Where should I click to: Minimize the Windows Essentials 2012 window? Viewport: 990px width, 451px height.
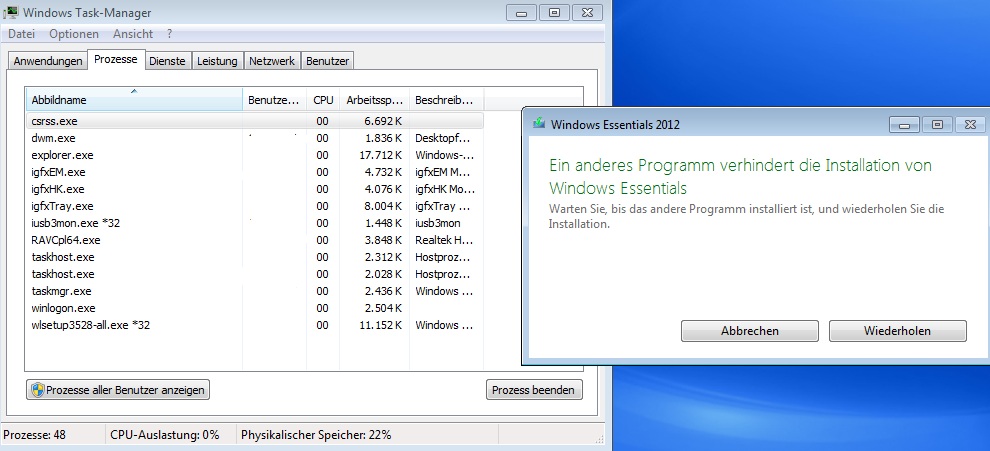905,124
